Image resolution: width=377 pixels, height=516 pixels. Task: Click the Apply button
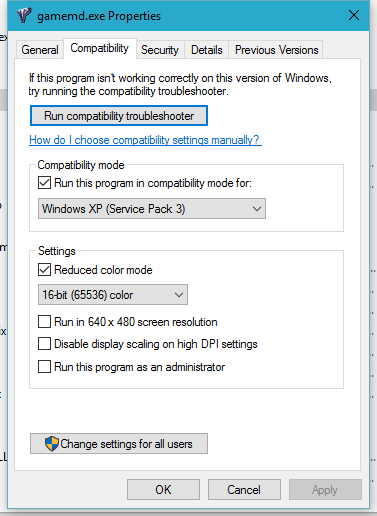[x=325, y=490]
